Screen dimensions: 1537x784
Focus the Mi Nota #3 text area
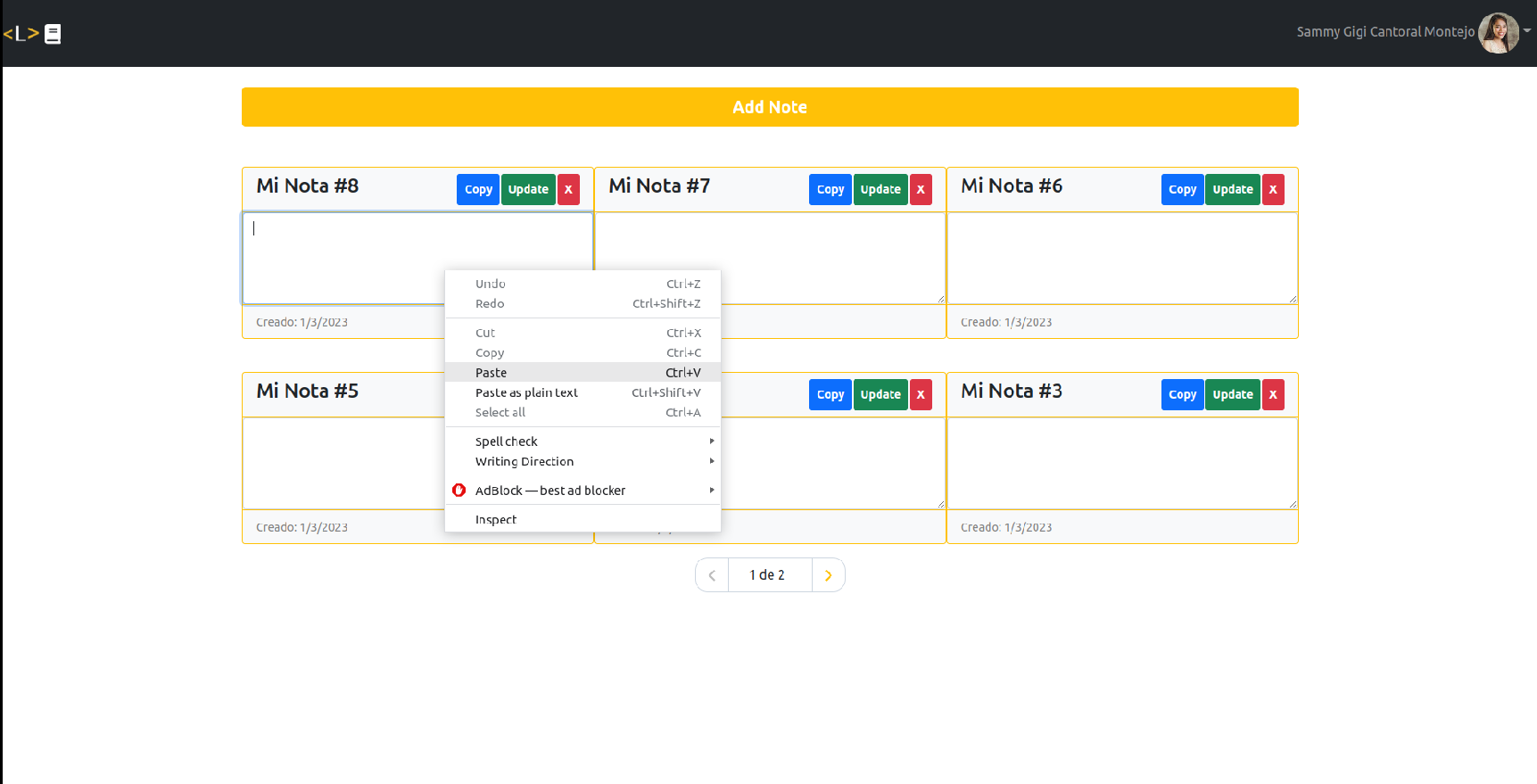1122,464
